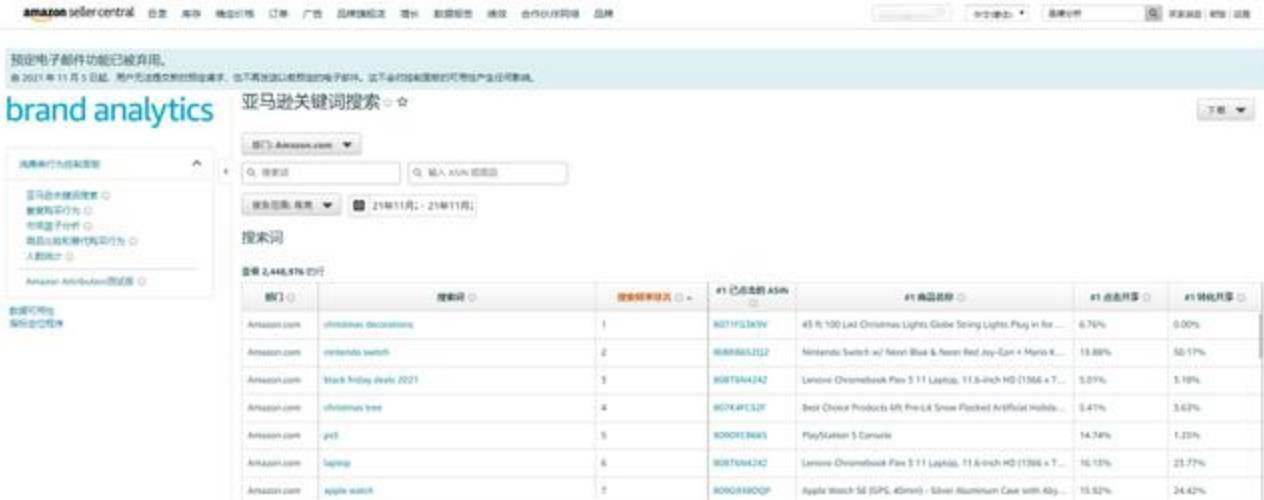1264x500 pixels.
Task: Open 重复购买行为 report in sidebar
Action: click(53, 211)
